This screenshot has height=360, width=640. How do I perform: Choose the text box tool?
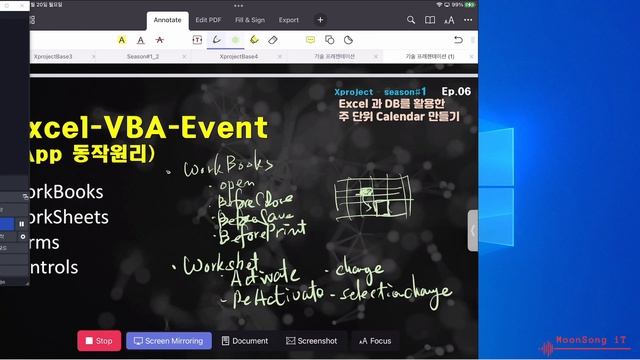197,40
